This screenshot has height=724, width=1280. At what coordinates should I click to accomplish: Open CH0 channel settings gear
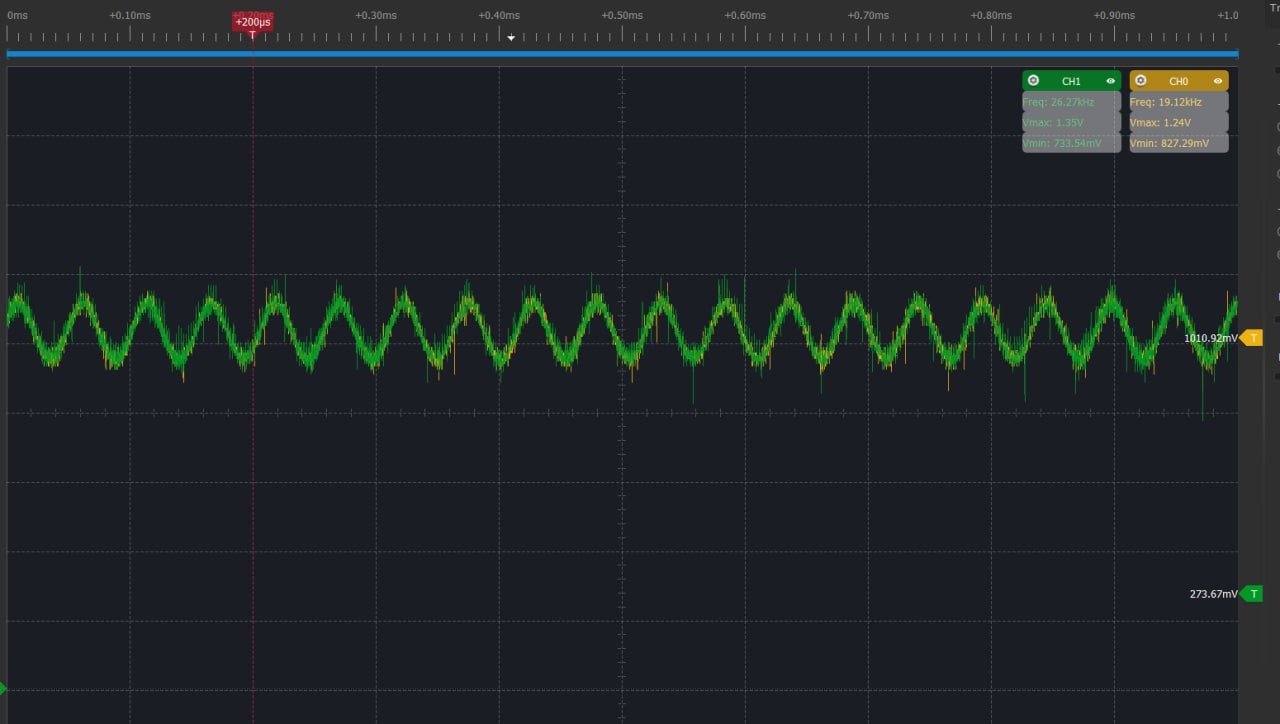coord(1141,81)
